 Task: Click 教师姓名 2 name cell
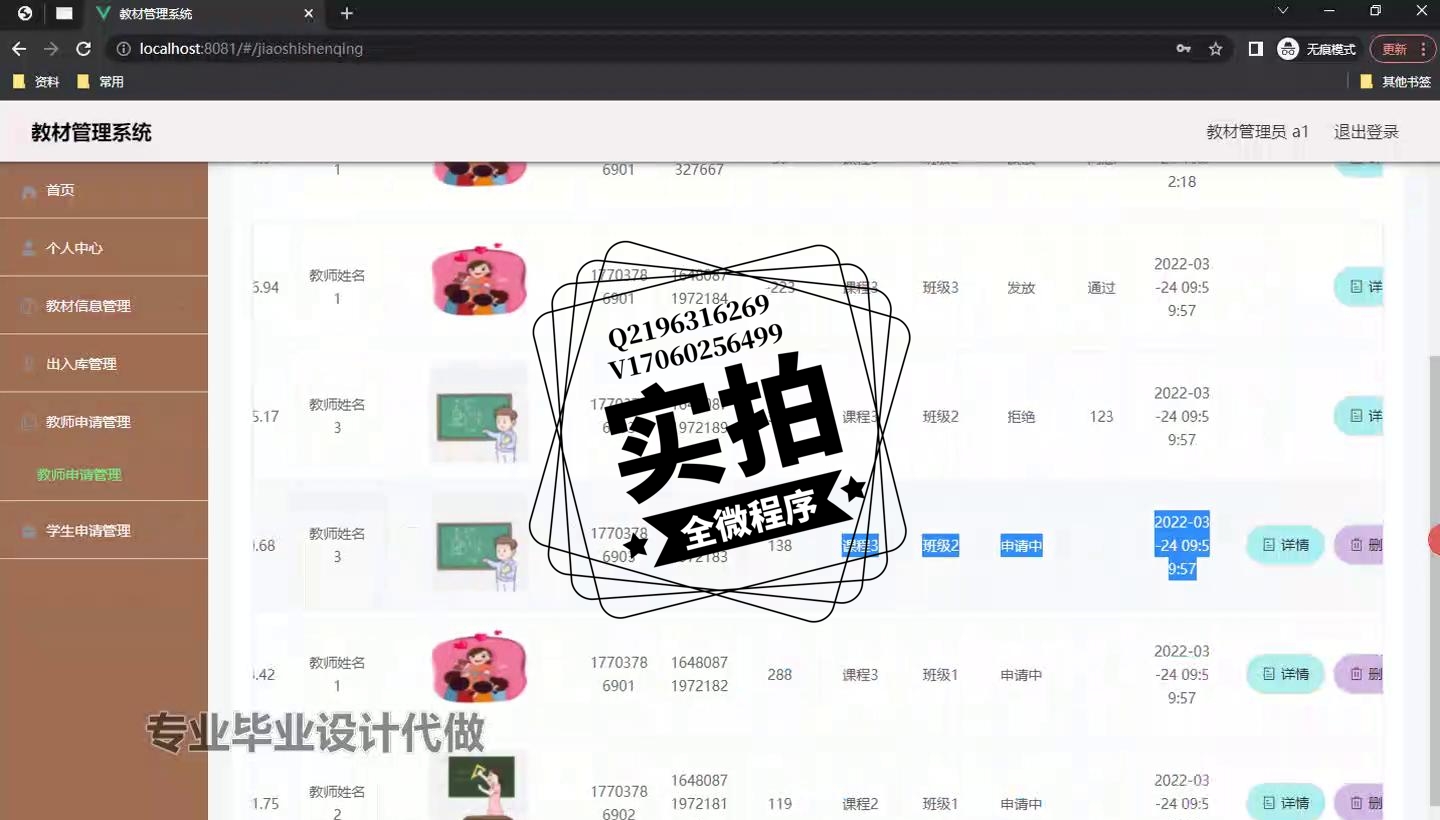coord(337,803)
